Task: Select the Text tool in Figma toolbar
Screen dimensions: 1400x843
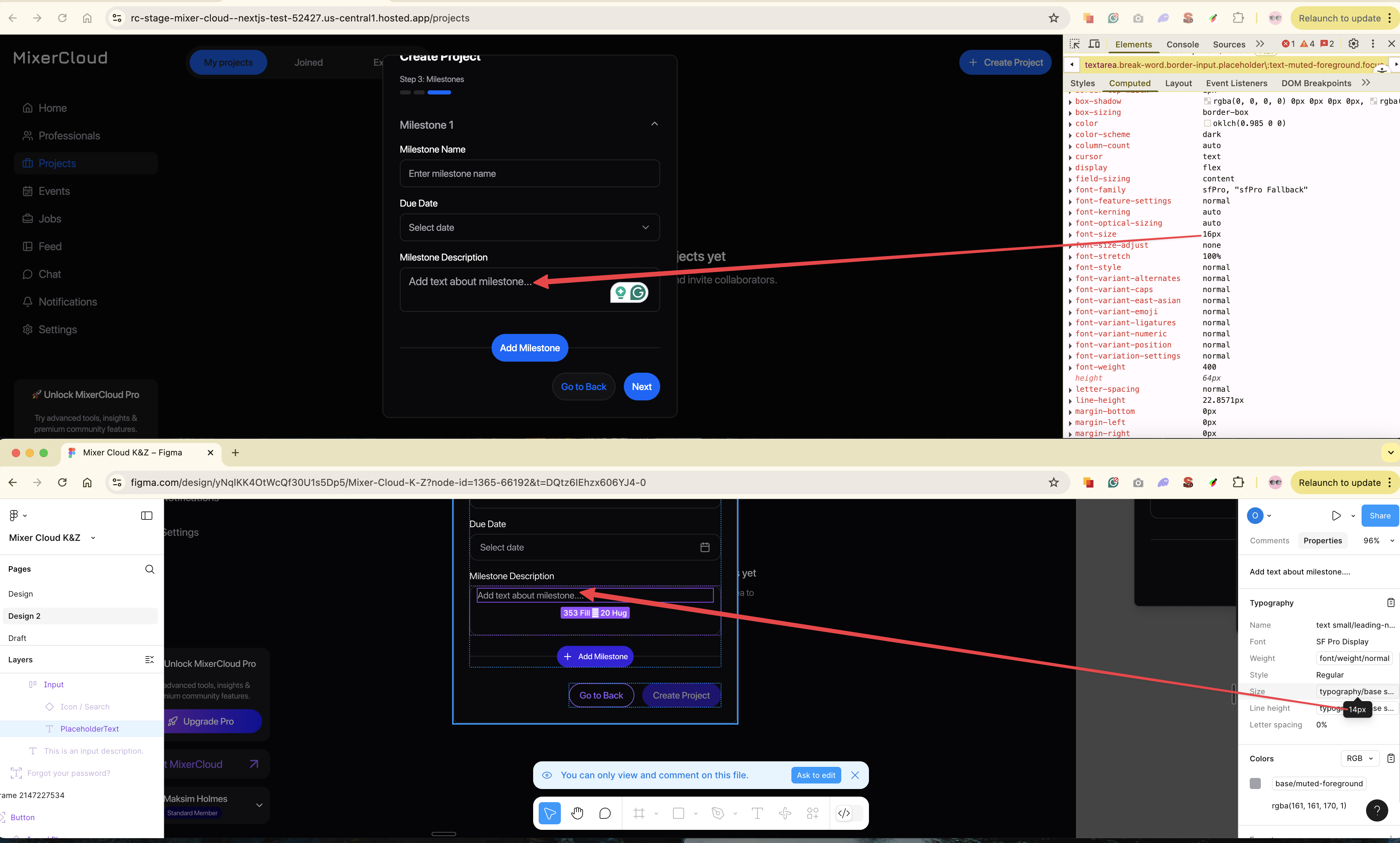Action: (x=757, y=813)
